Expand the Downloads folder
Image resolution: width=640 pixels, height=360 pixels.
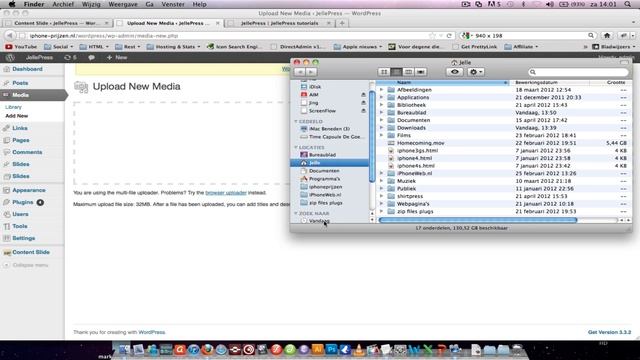[382, 128]
